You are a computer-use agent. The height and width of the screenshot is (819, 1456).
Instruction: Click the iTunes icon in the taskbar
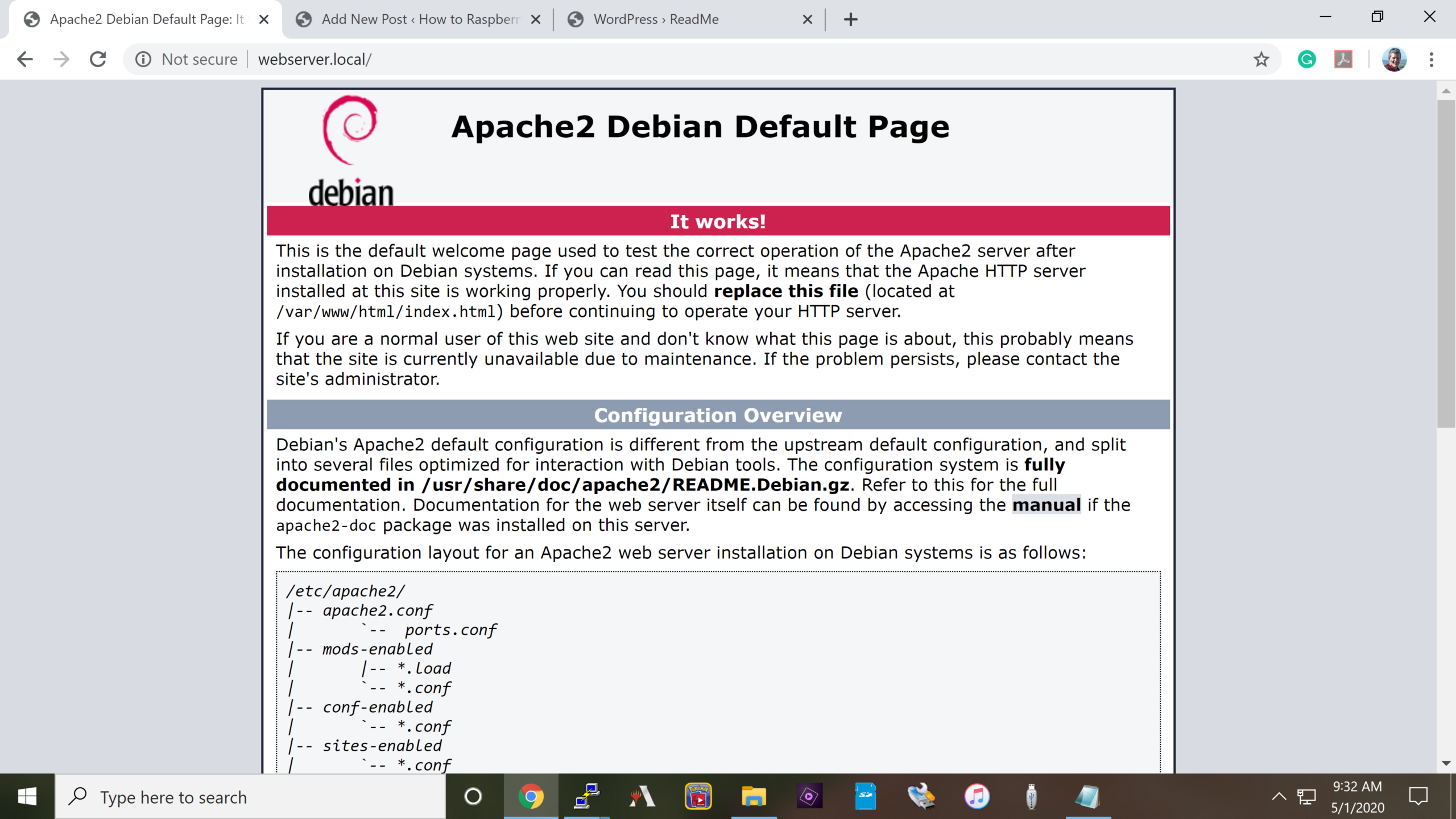click(975, 796)
